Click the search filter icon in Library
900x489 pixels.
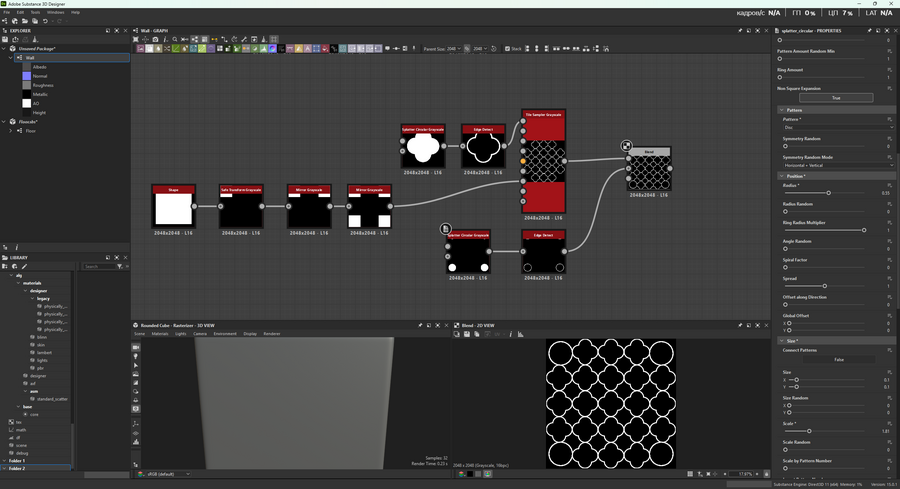click(x=120, y=267)
